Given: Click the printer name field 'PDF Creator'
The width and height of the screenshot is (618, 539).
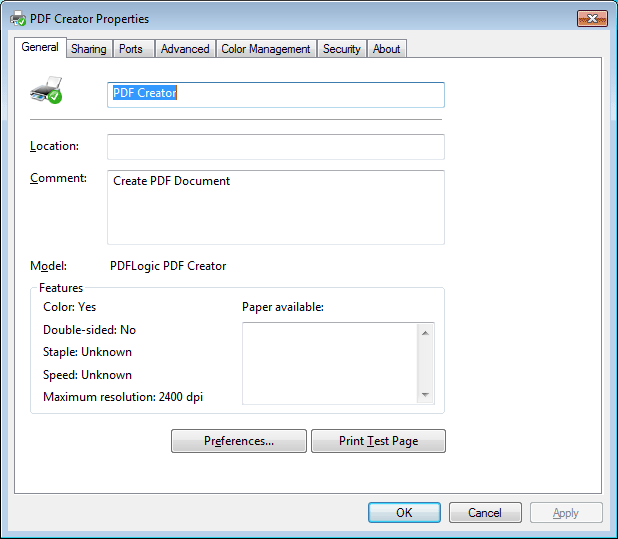Looking at the screenshot, I should (276, 95).
